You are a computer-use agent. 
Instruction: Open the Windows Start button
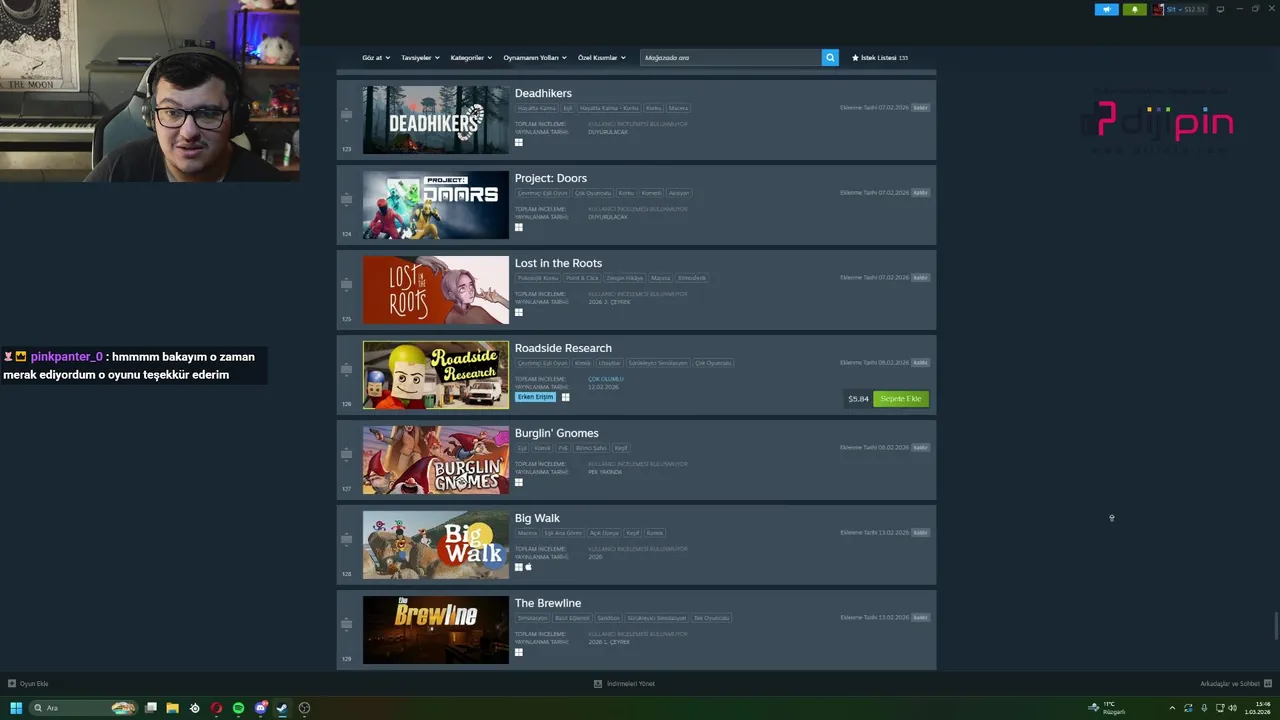[16, 708]
